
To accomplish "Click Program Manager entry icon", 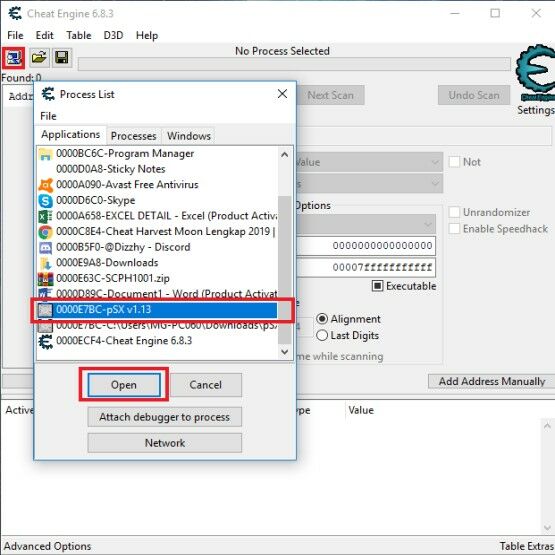I will (x=45, y=154).
